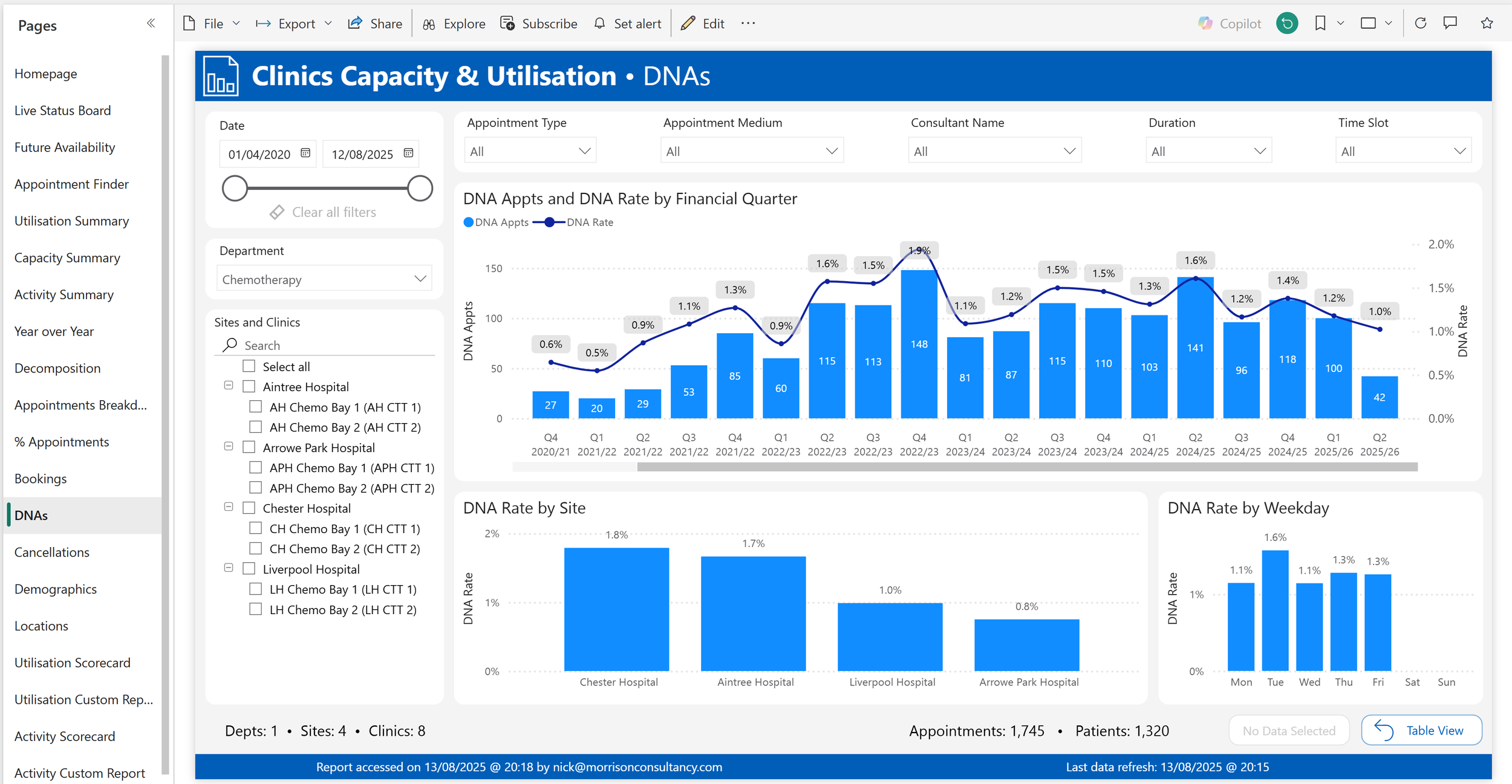
Task: Tick the Select all checkbox
Action: (249, 366)
